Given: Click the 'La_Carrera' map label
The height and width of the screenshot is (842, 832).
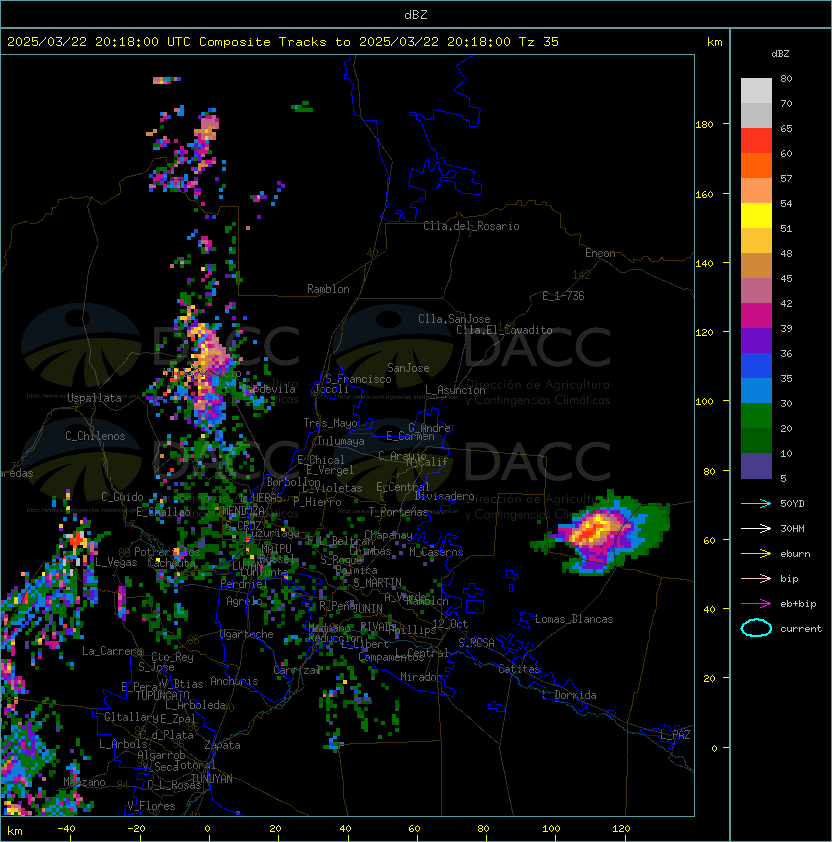Looking at the screenshot, I should pos(113,651).
